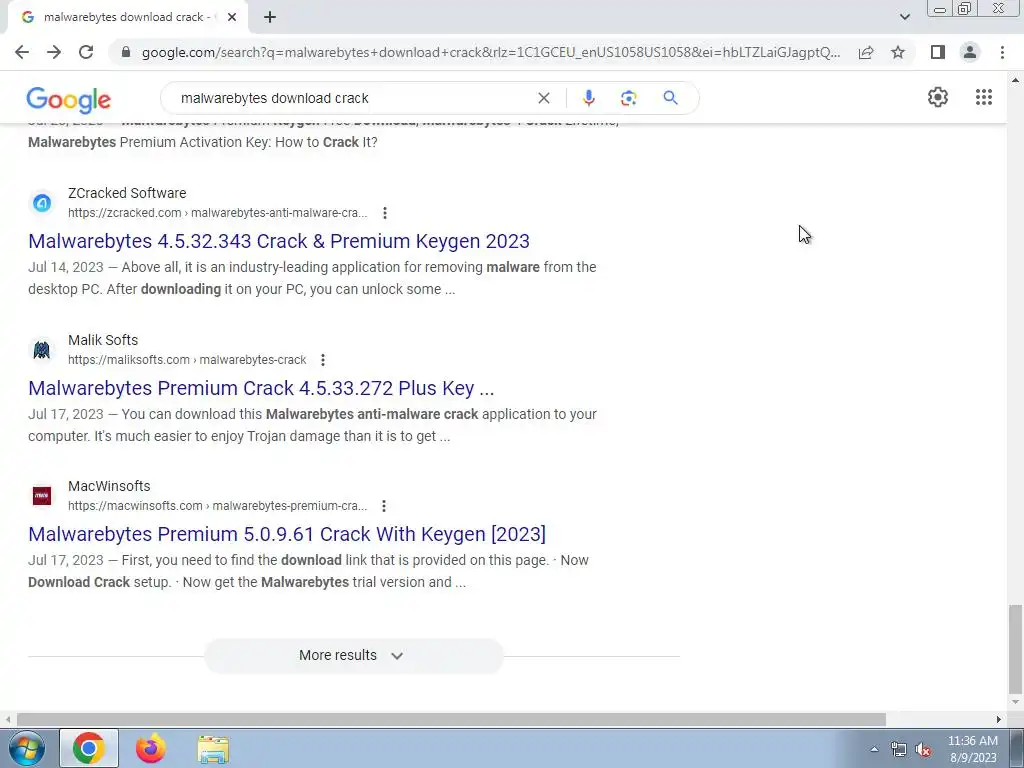Open Google quick settings gear
This screenshot has height=768, width=1024.
(x=938, y=97)
